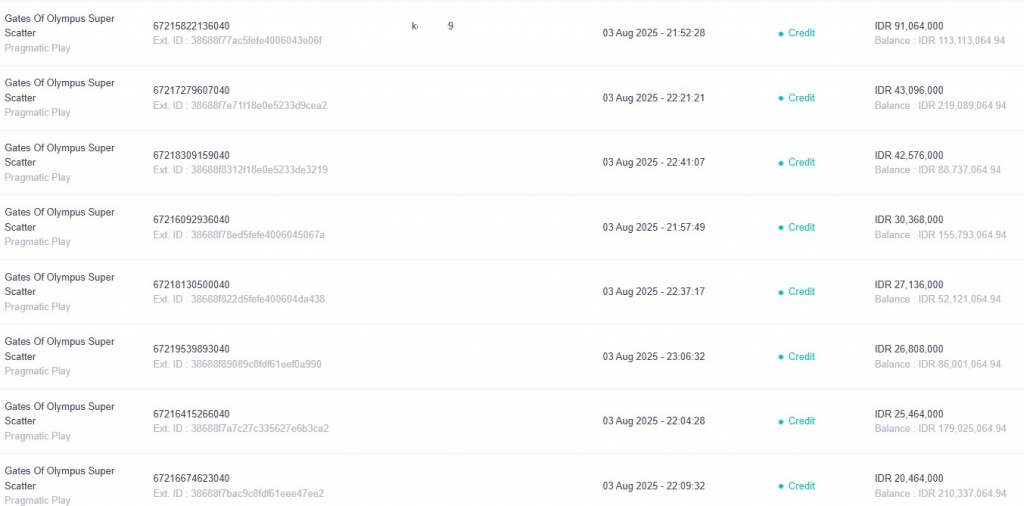Select transaction 67216415266040
The image size is (1024, 506).
191,414
